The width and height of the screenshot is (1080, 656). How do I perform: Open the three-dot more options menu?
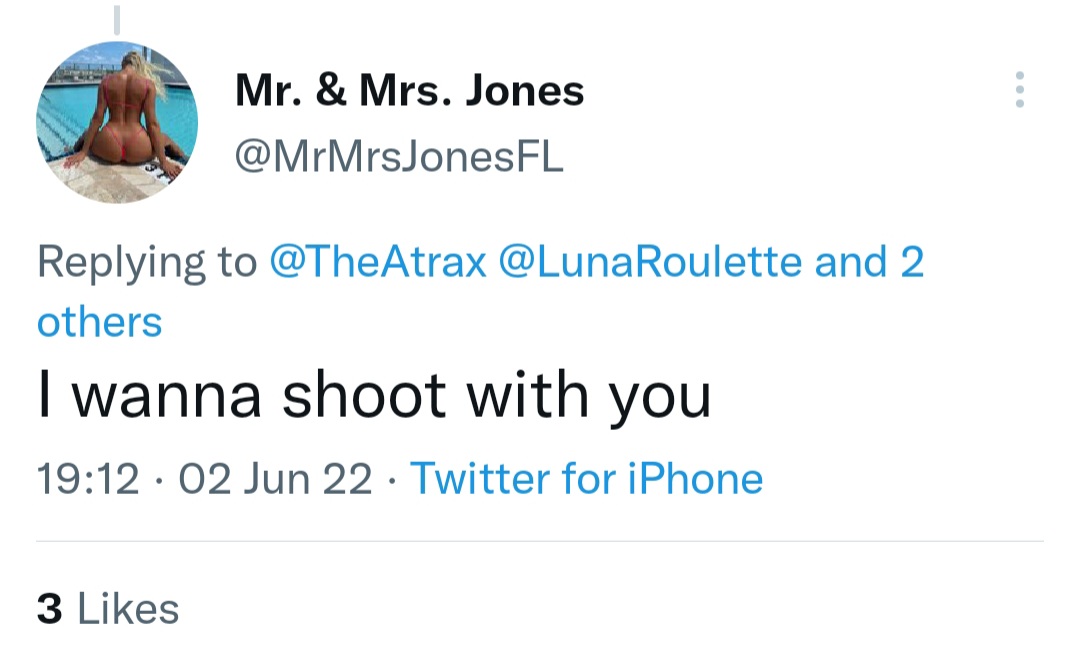click(x=1019, y=90)
